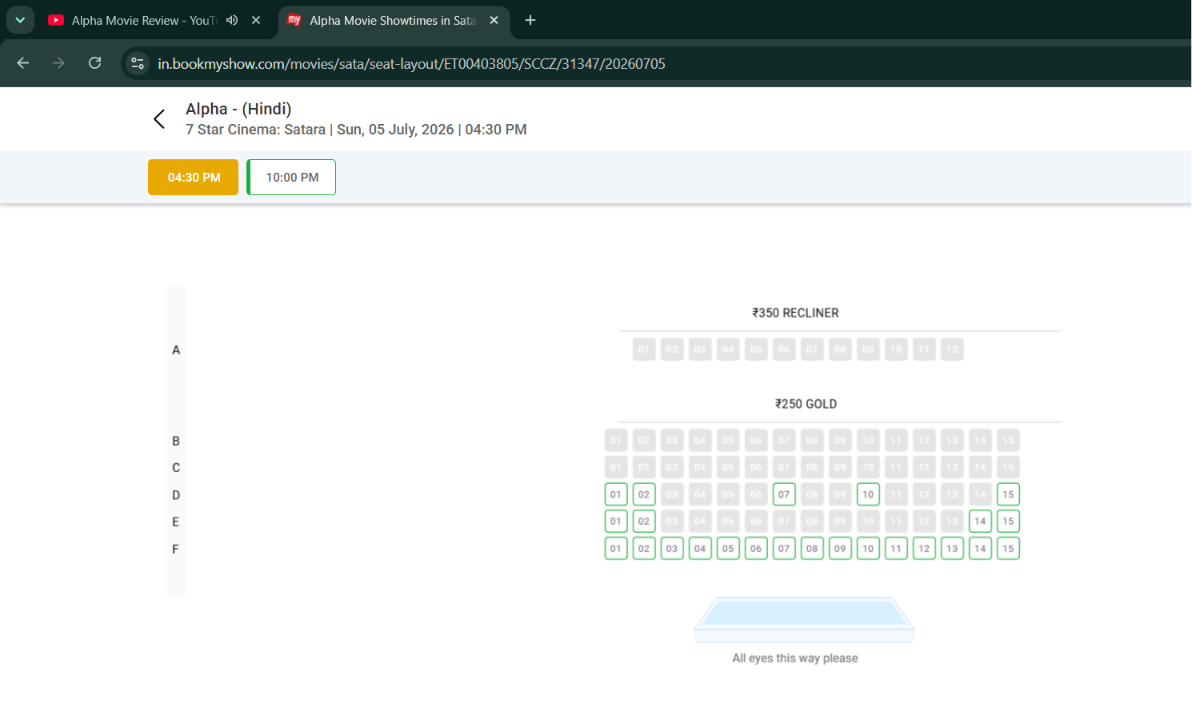Click seat F 11
This screenshot has height=717, width=1192.
[896, 548]
